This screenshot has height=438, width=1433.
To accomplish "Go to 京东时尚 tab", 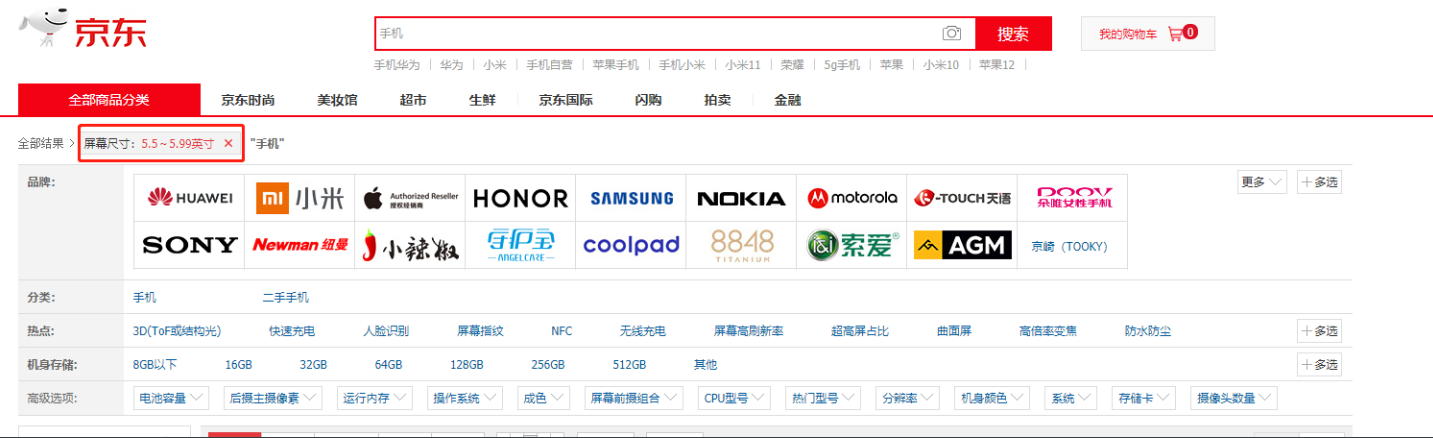I will point(248,100).
